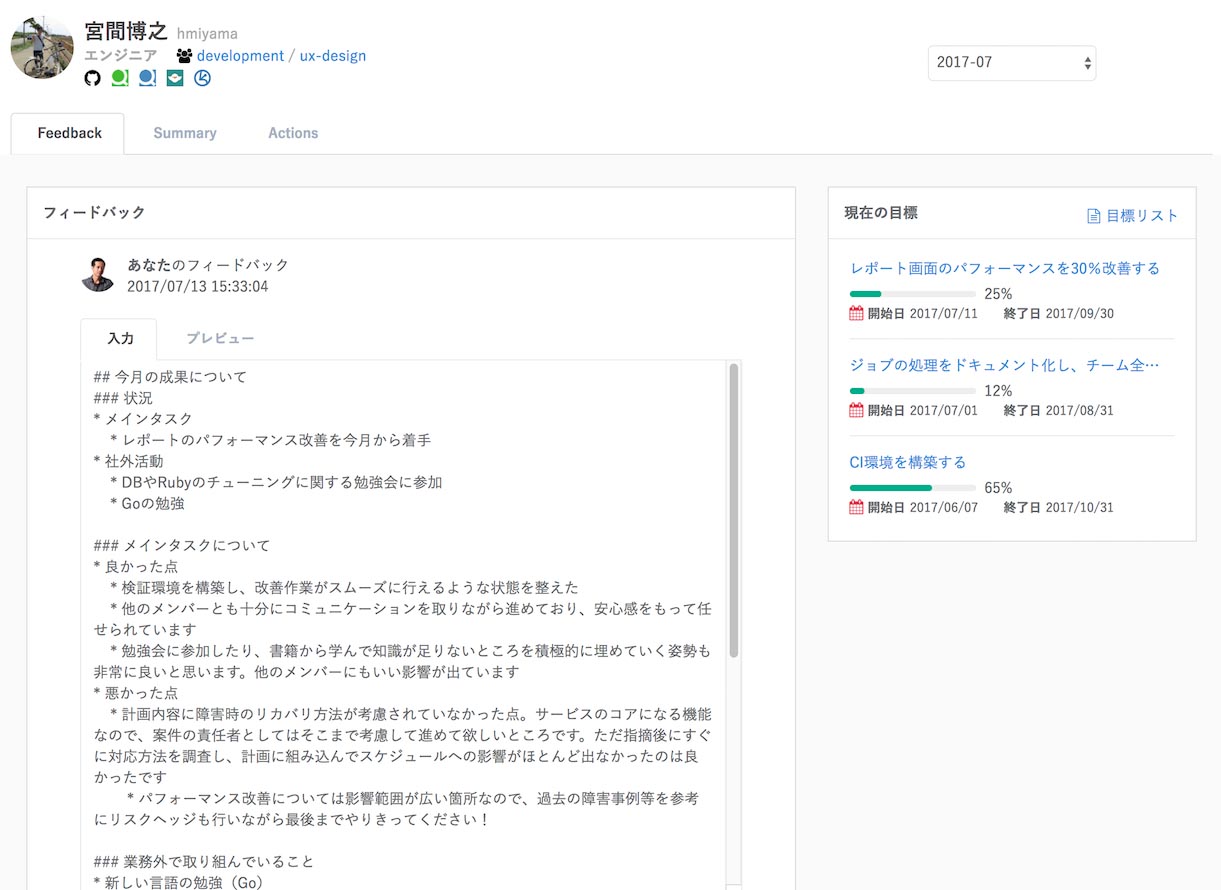
Task: Select the Summary tab
Action: tap(184, 132)
